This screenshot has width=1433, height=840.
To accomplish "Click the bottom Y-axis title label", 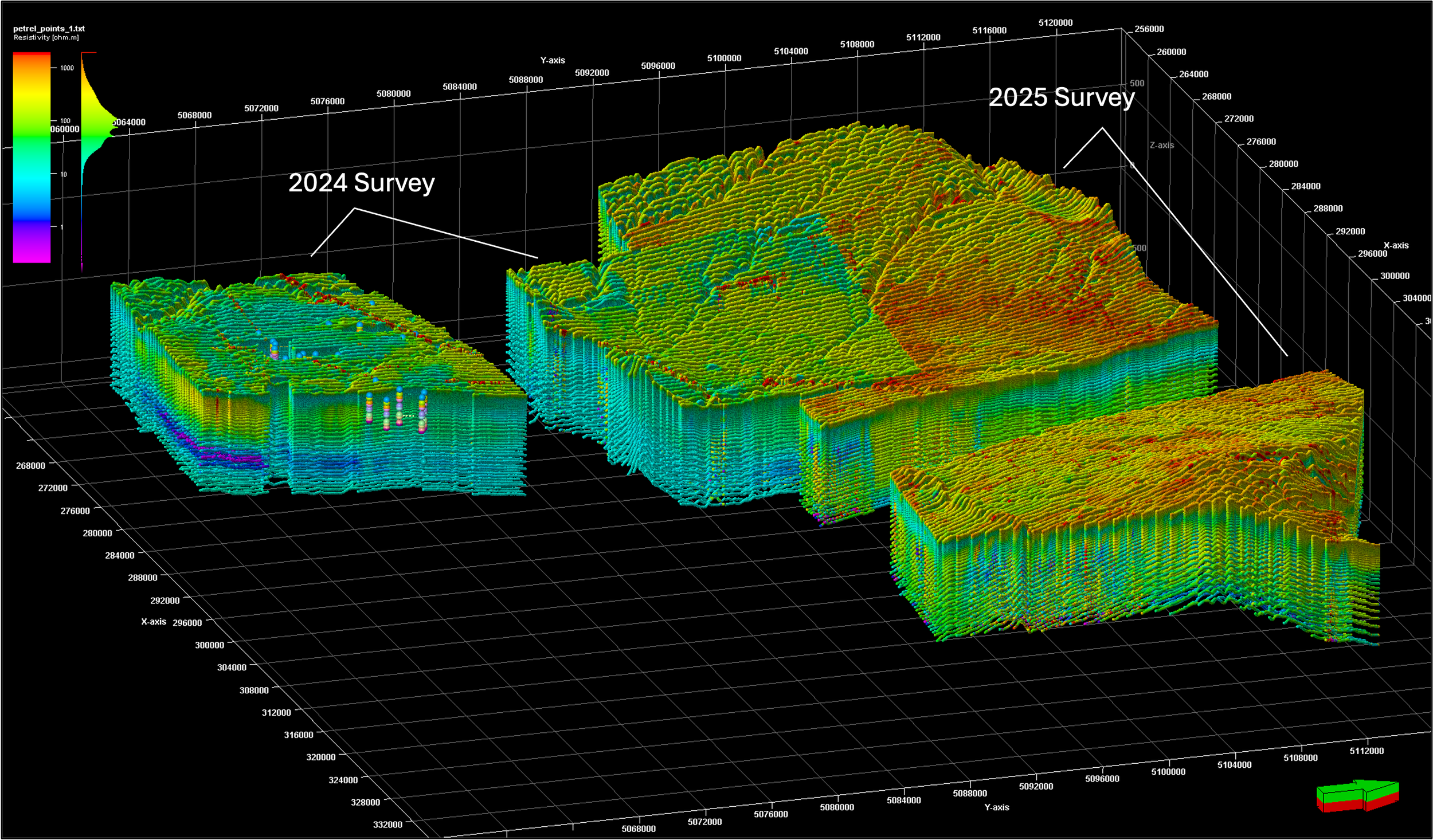I will pyautogui.click(x=996, y=807).
